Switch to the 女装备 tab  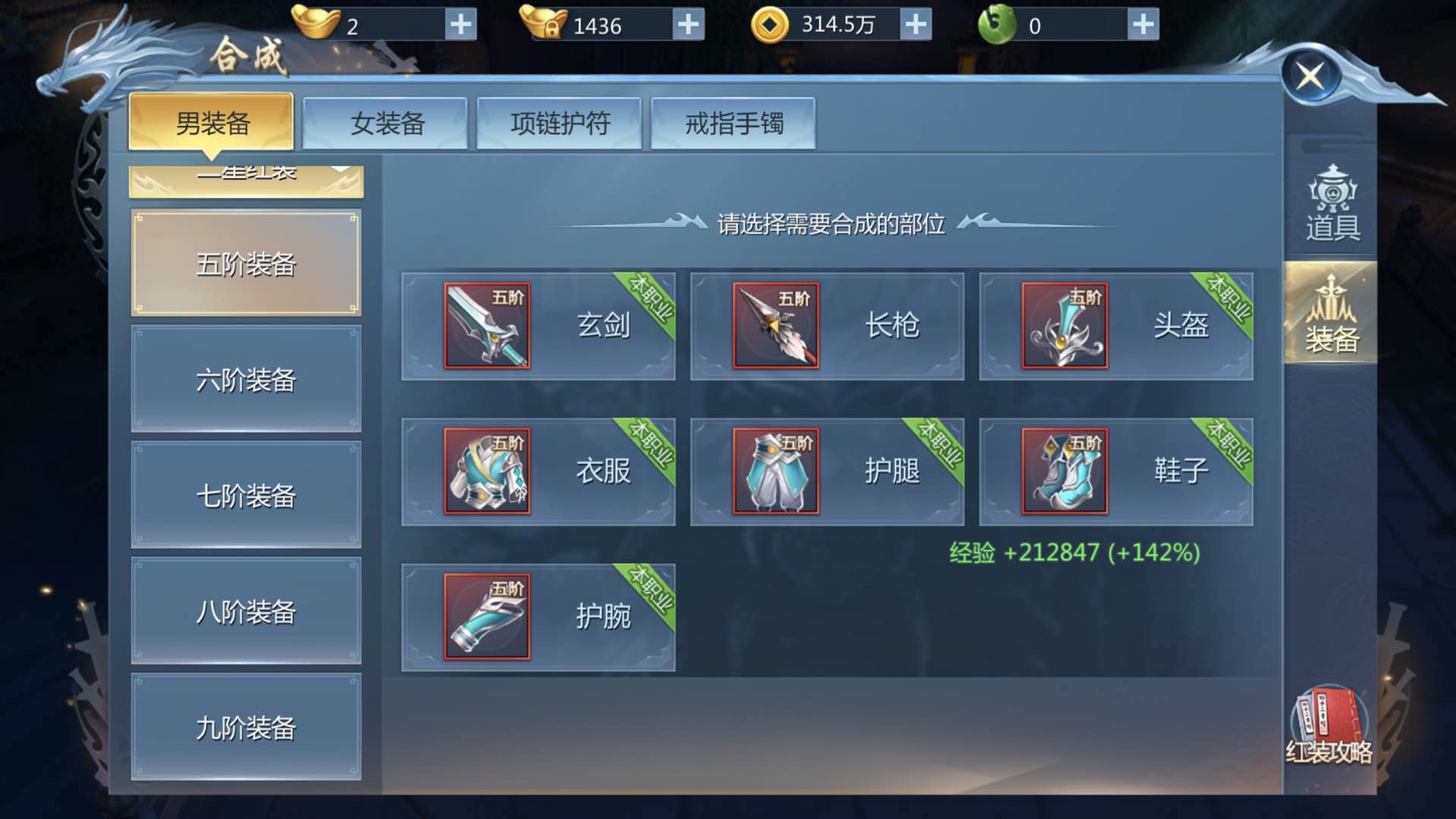(x=385, y=123)
